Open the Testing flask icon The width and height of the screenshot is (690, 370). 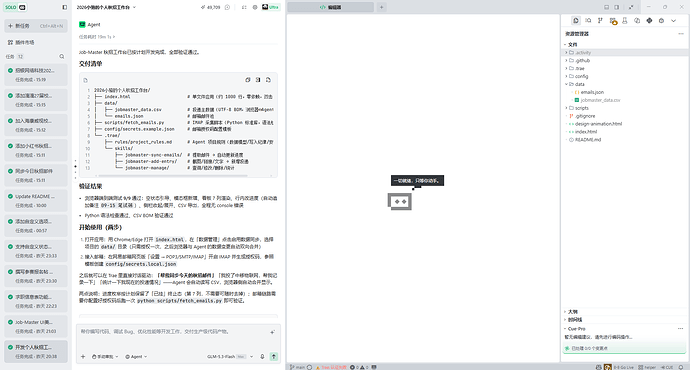(624, 21)
